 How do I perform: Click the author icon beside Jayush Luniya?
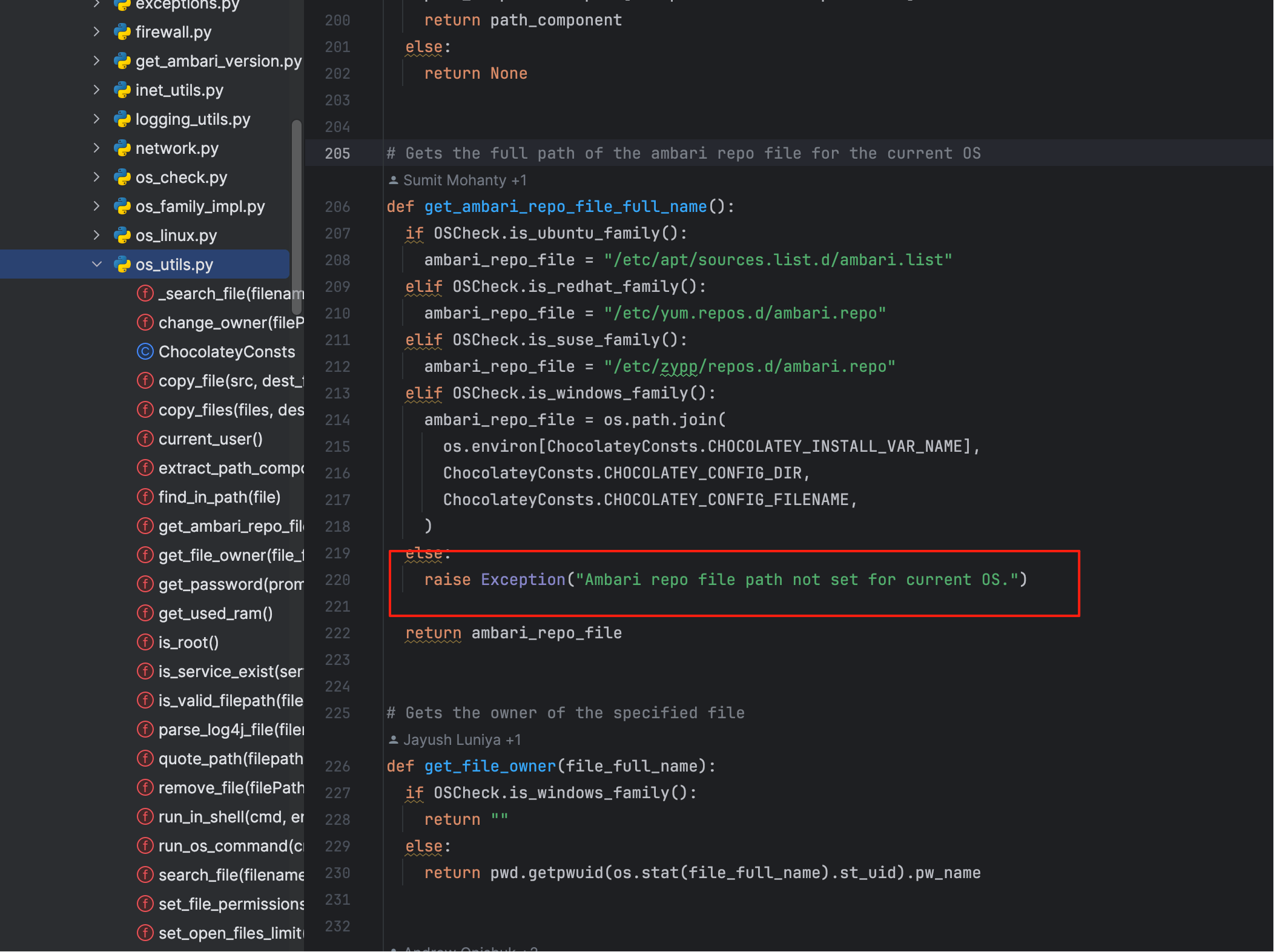point(393,740)
